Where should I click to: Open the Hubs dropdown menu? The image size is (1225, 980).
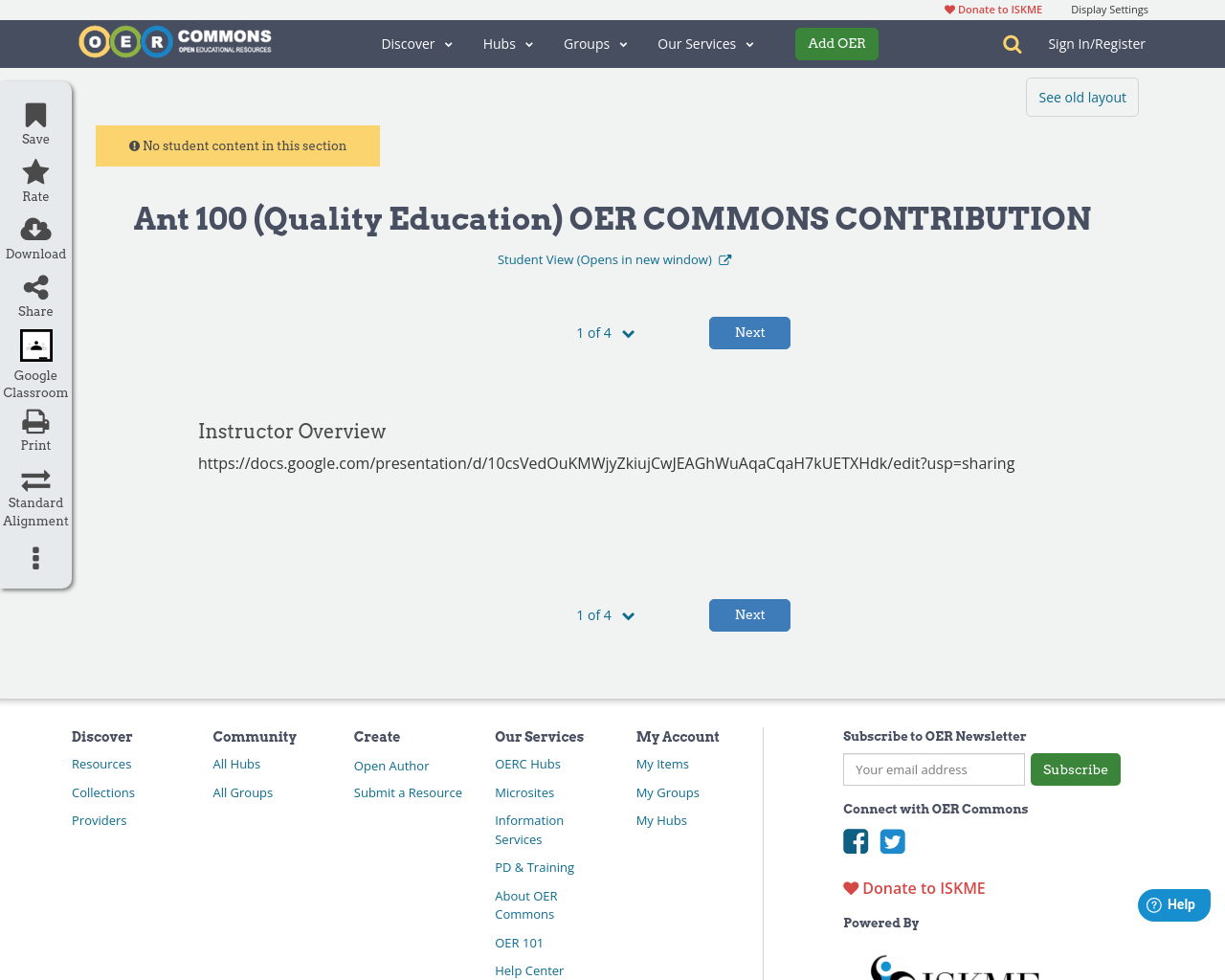point(506,43)
